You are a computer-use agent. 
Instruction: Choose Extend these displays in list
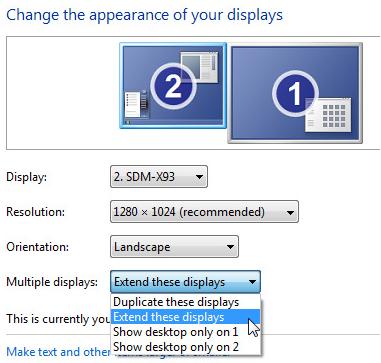(x=185, y=317)
